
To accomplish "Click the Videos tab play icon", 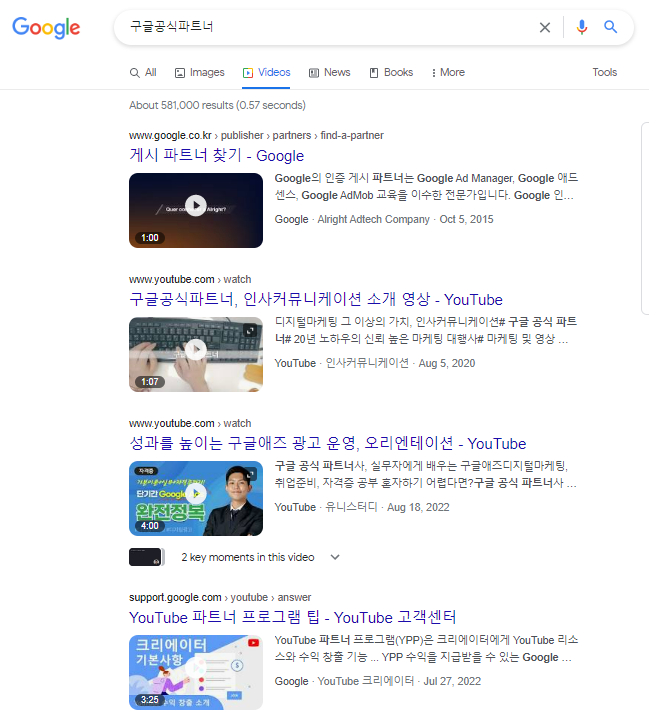I will (248, 73).
